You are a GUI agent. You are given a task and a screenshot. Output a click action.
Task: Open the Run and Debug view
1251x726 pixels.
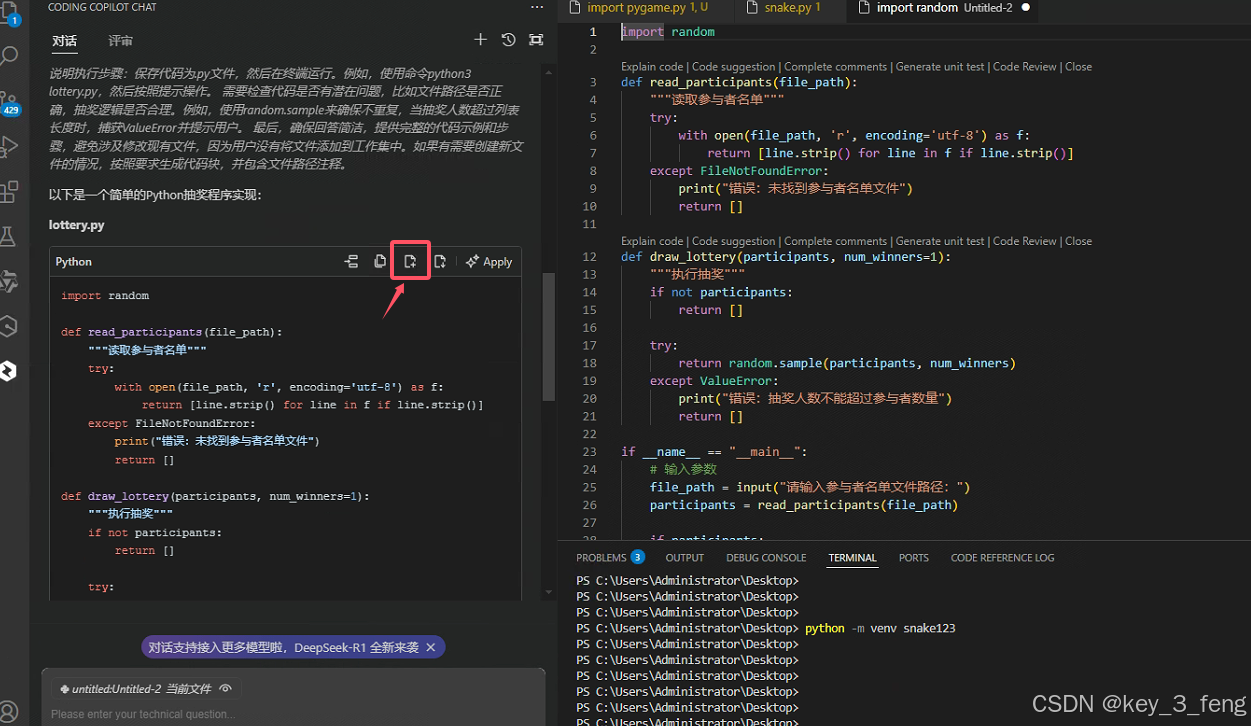(x=10, y=146)
